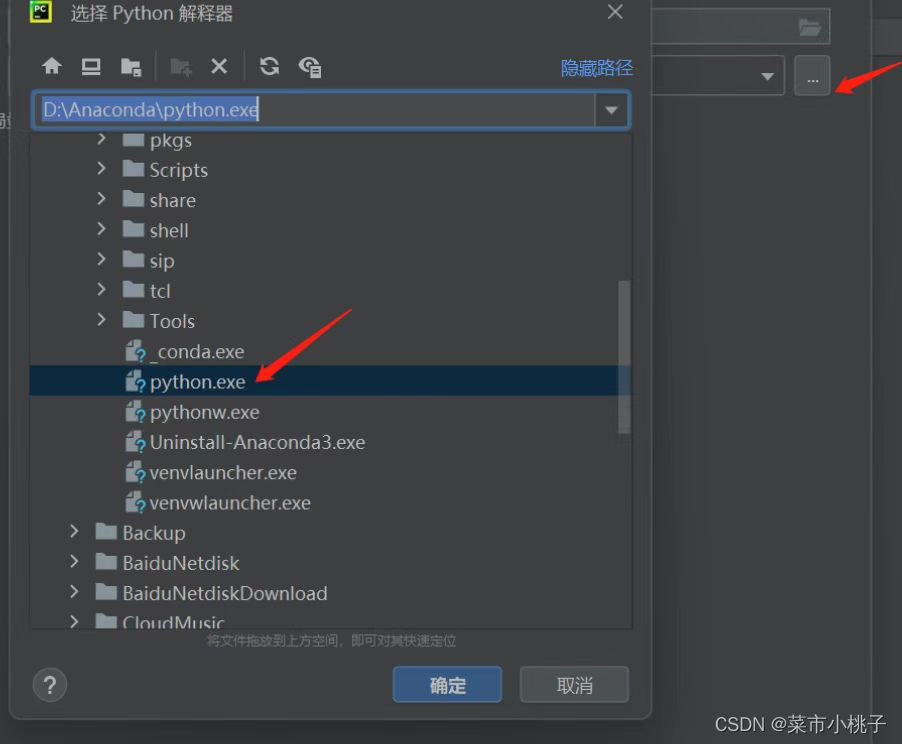Click the path field D:\Anaconda\python.exe
902x744 pixels.
tap(314, 109)
